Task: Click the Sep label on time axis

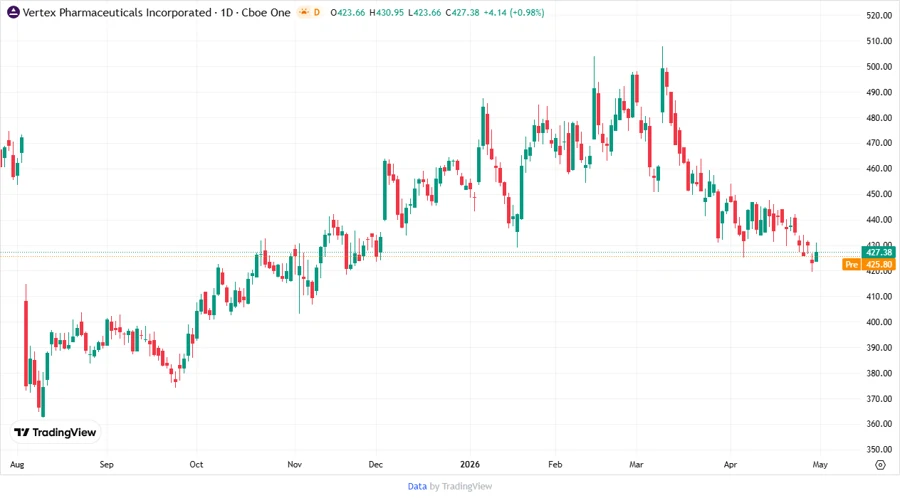Action: tap(107, 464)
